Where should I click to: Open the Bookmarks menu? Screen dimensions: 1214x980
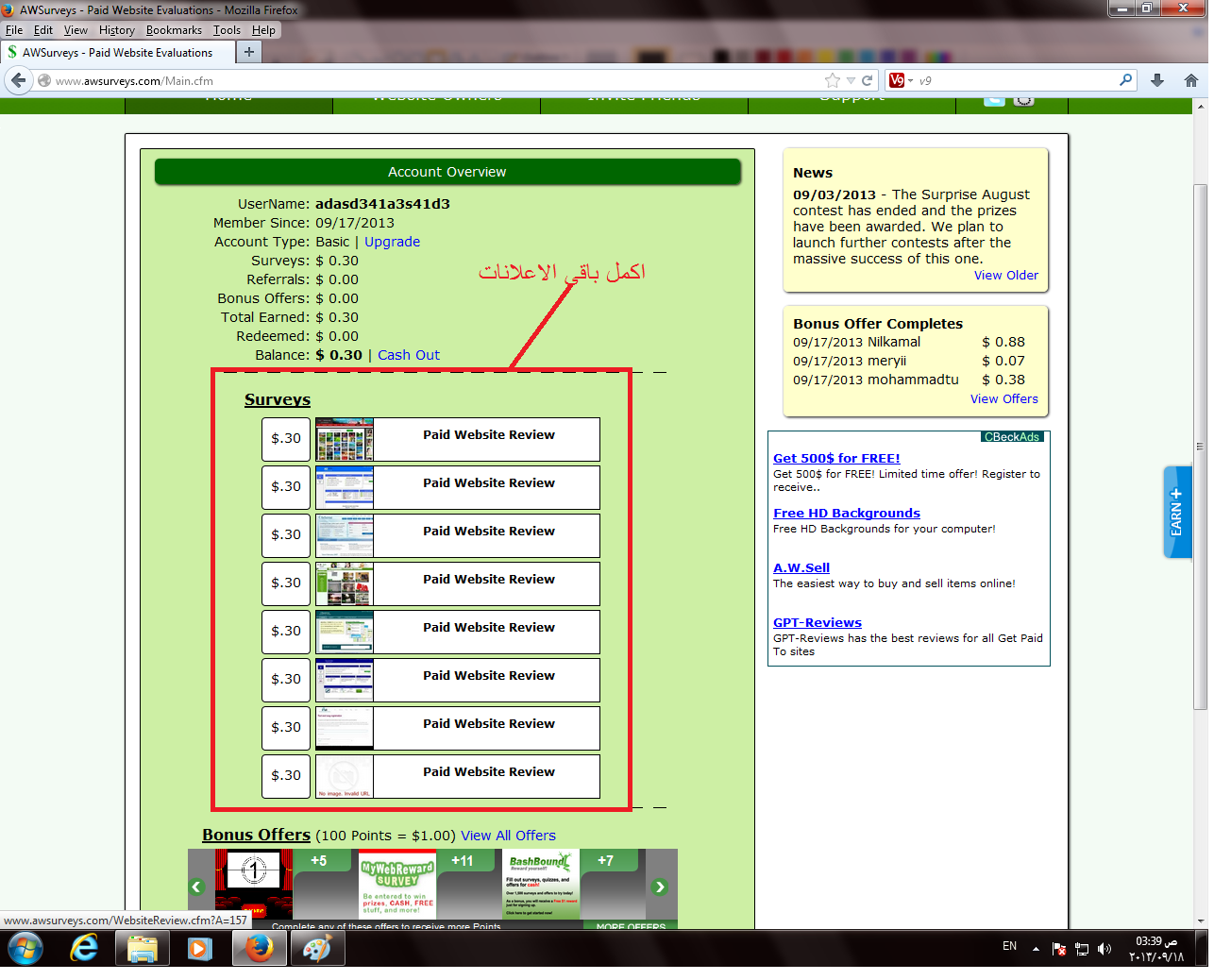click(x=174, y=30)
